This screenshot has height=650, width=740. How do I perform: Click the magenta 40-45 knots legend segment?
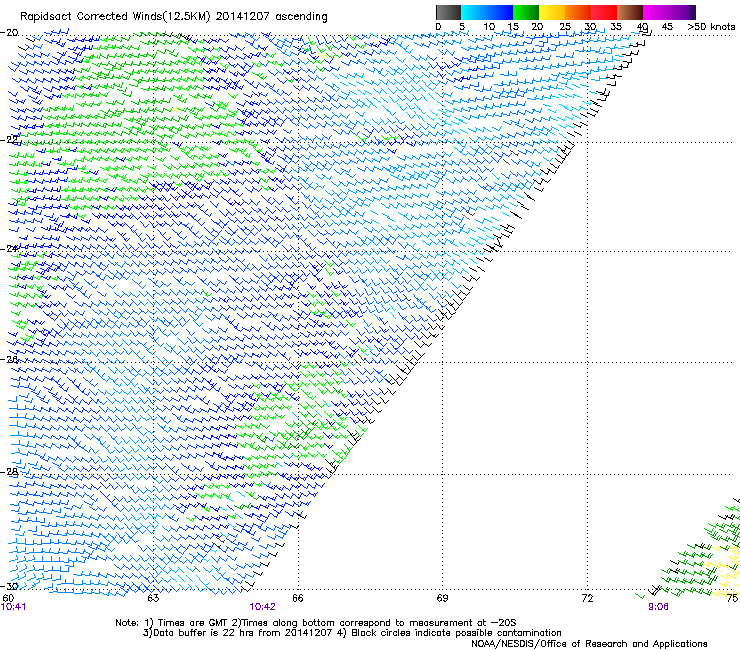click(656, 12)
